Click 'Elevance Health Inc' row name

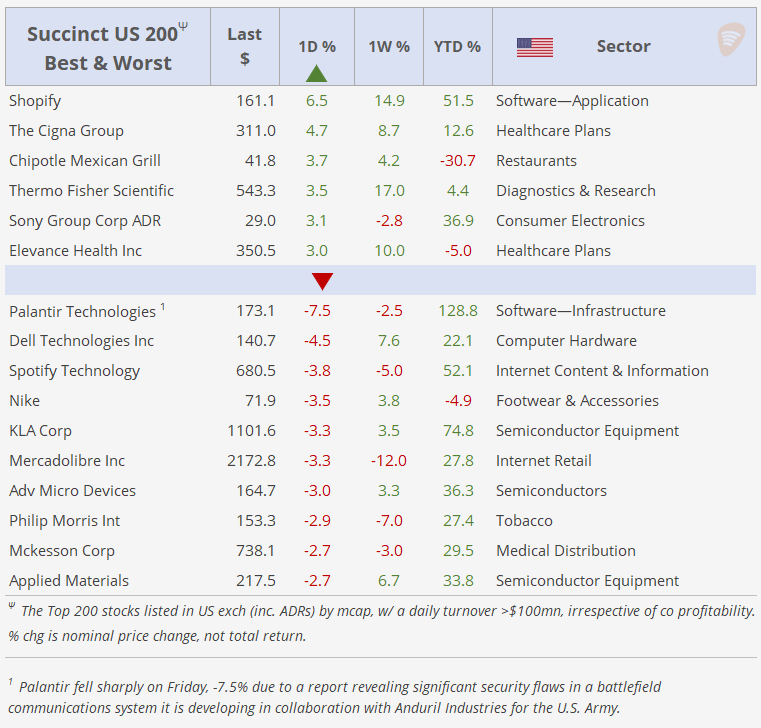[x=76, y=251]
